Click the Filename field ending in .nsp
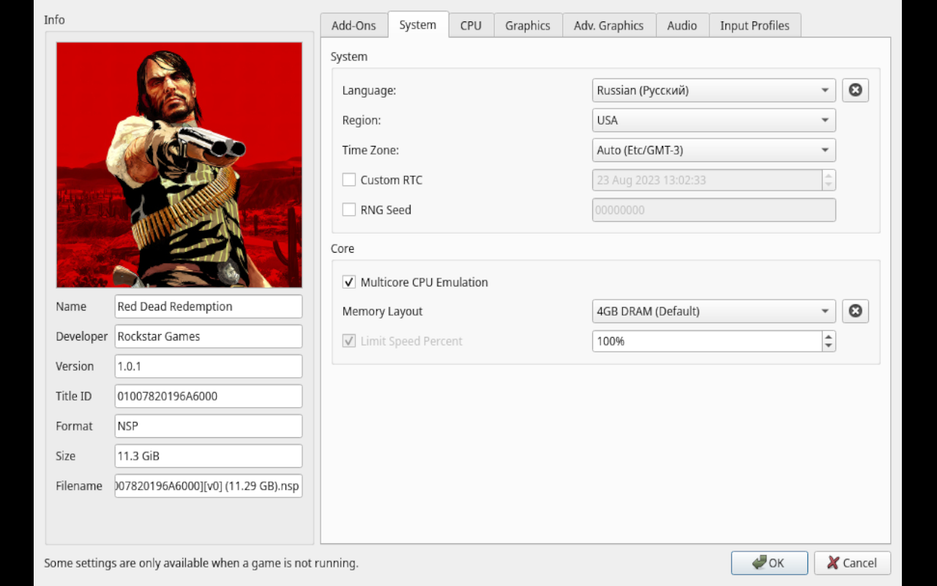Screen dimensions: 937x586 click(x=209, y=486)
